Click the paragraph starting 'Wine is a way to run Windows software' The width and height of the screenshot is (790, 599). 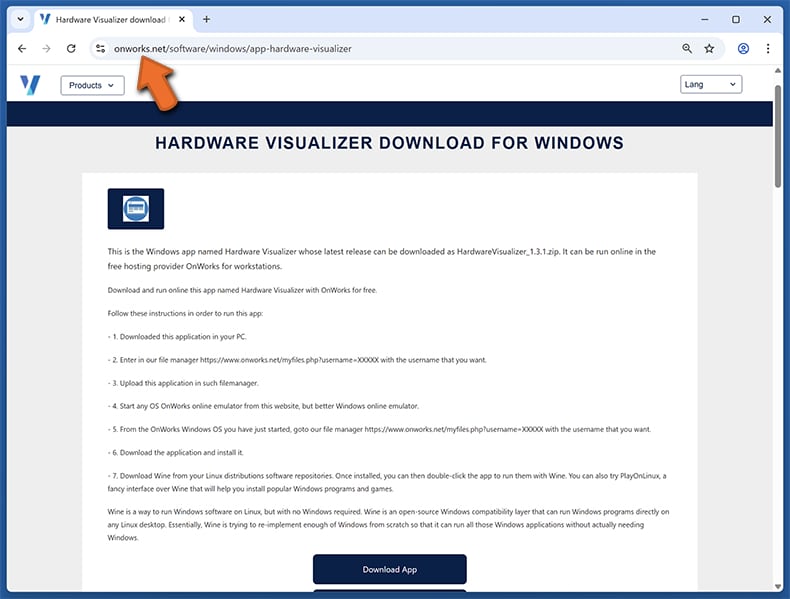(x=388, y=524)
